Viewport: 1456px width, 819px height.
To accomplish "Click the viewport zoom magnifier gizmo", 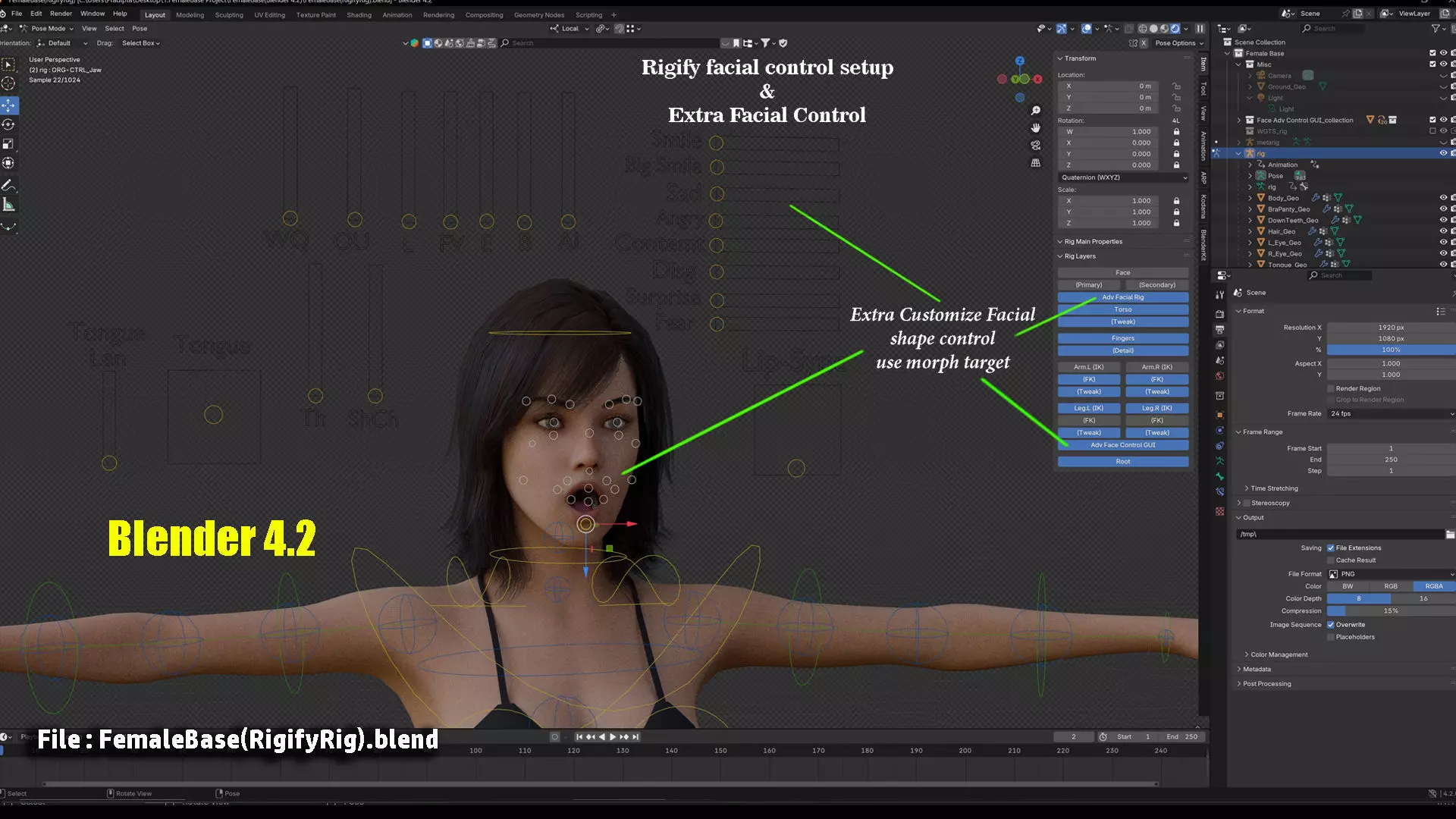I will click(x=1036, y=111).
